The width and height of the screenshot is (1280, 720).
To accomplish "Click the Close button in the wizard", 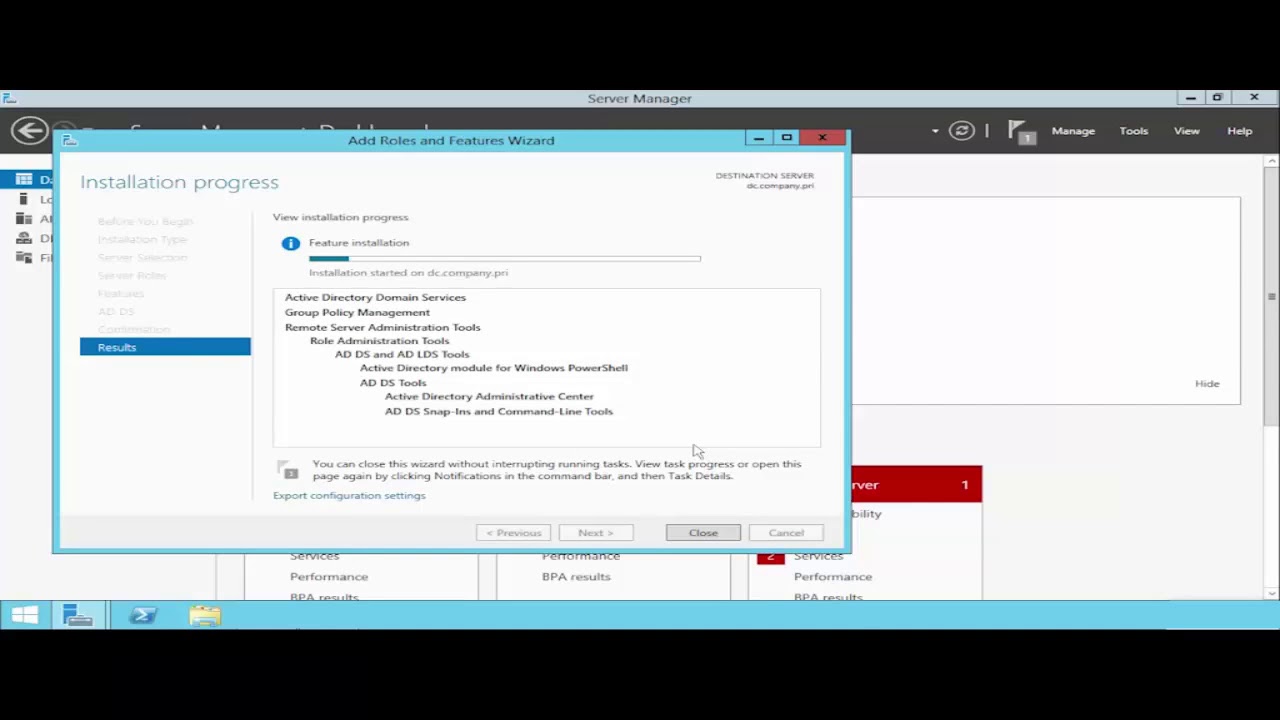I will point(703,533).
